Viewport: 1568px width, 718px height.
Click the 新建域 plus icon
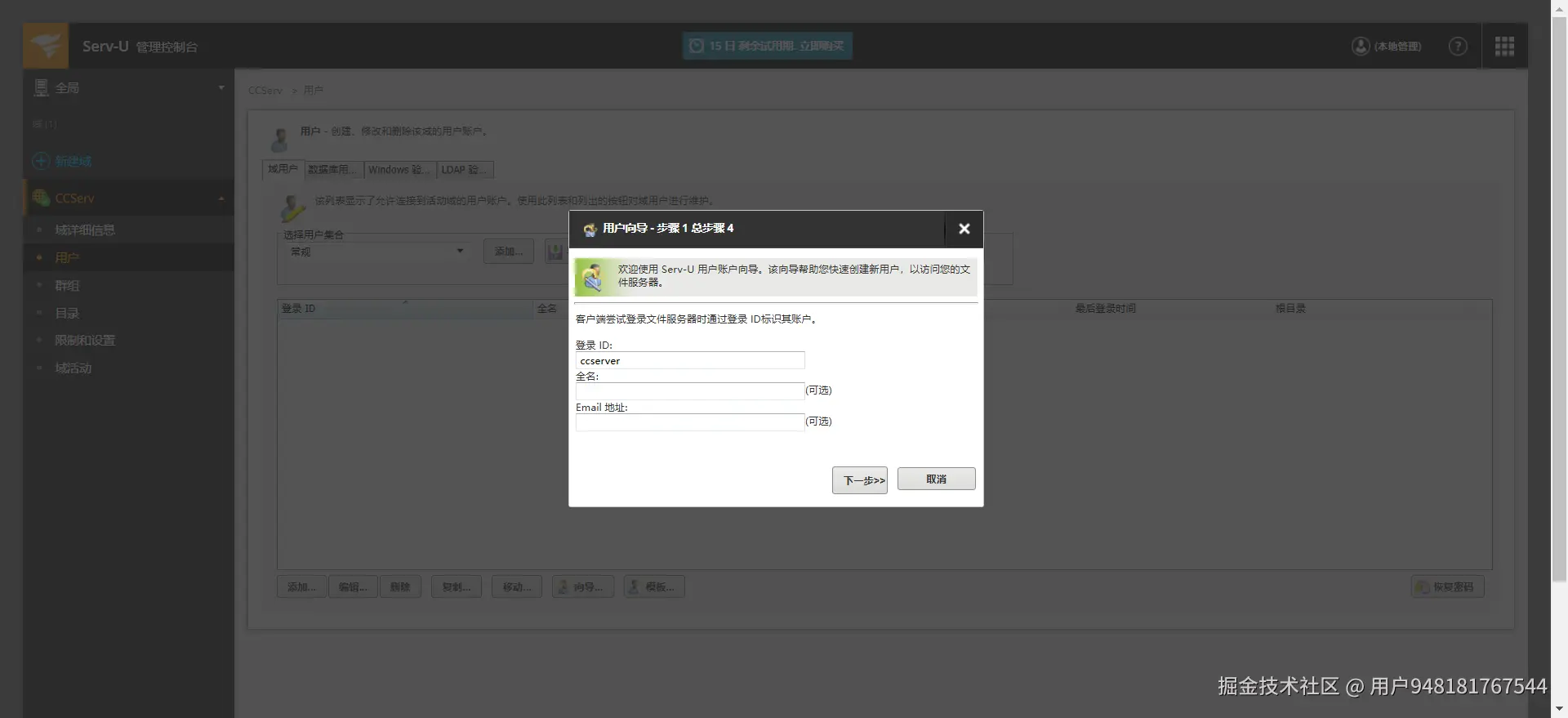coord(41,161)
